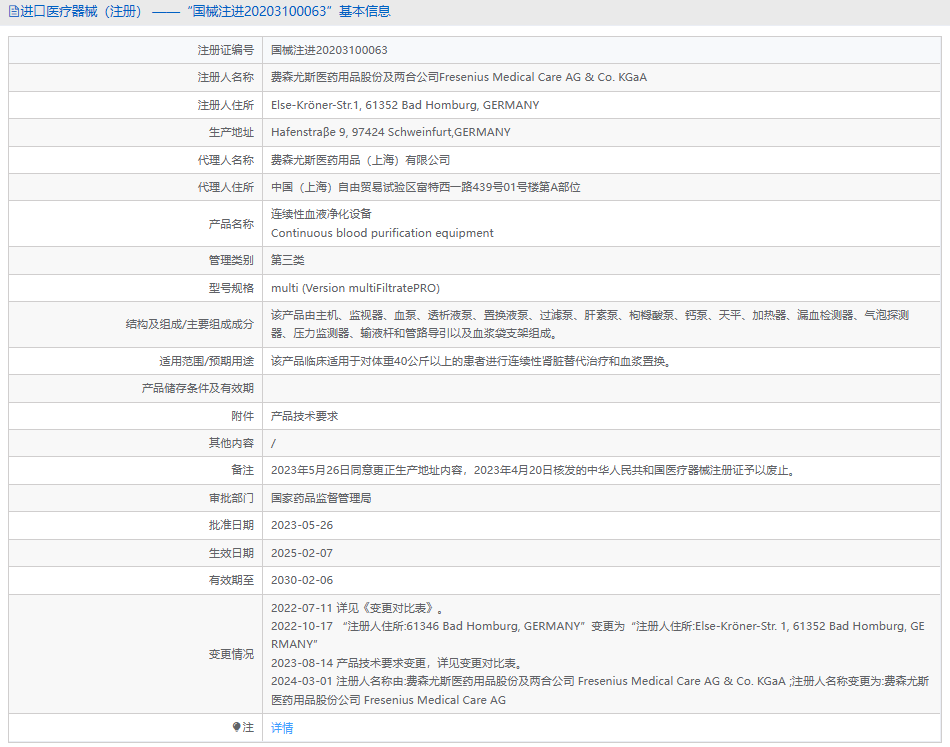
Task: Click expiry date 2030-02-06
Action: 302,580
